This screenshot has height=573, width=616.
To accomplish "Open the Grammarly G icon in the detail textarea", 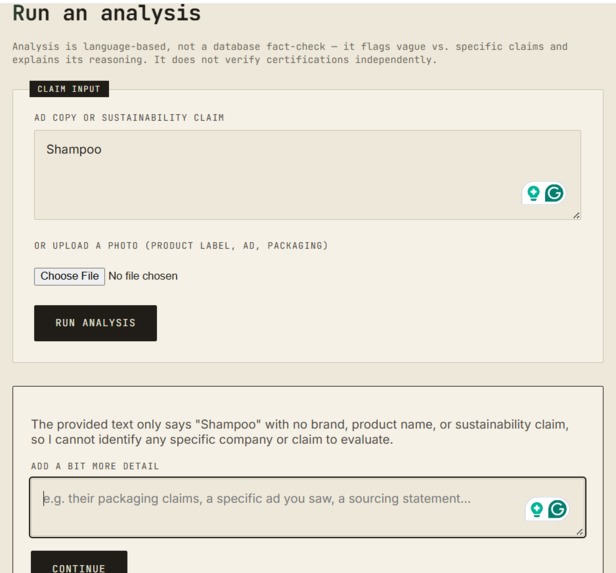I will [x=557, y=509].
